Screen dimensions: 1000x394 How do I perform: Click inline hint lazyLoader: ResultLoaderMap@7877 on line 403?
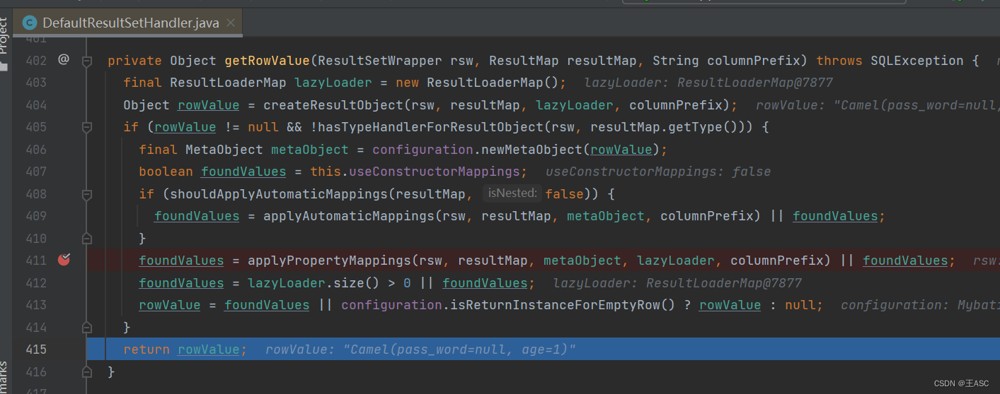click(709, 82)
